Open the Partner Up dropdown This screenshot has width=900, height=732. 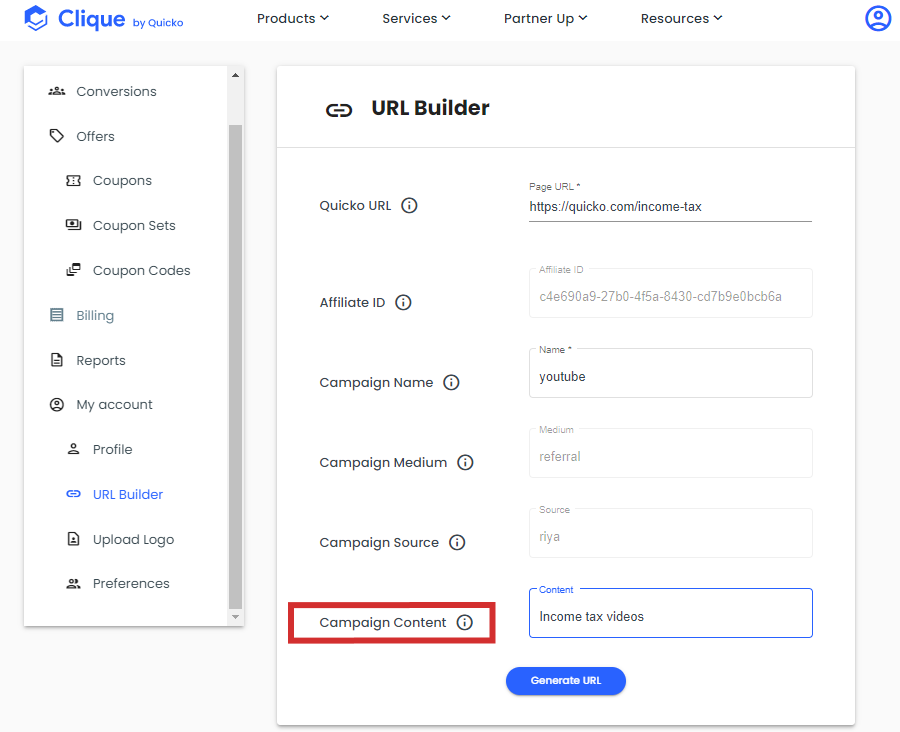[x=545, y=18]
